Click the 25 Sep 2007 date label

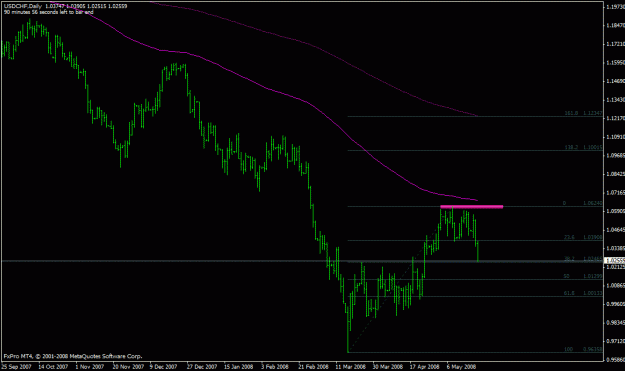[17, 367]
